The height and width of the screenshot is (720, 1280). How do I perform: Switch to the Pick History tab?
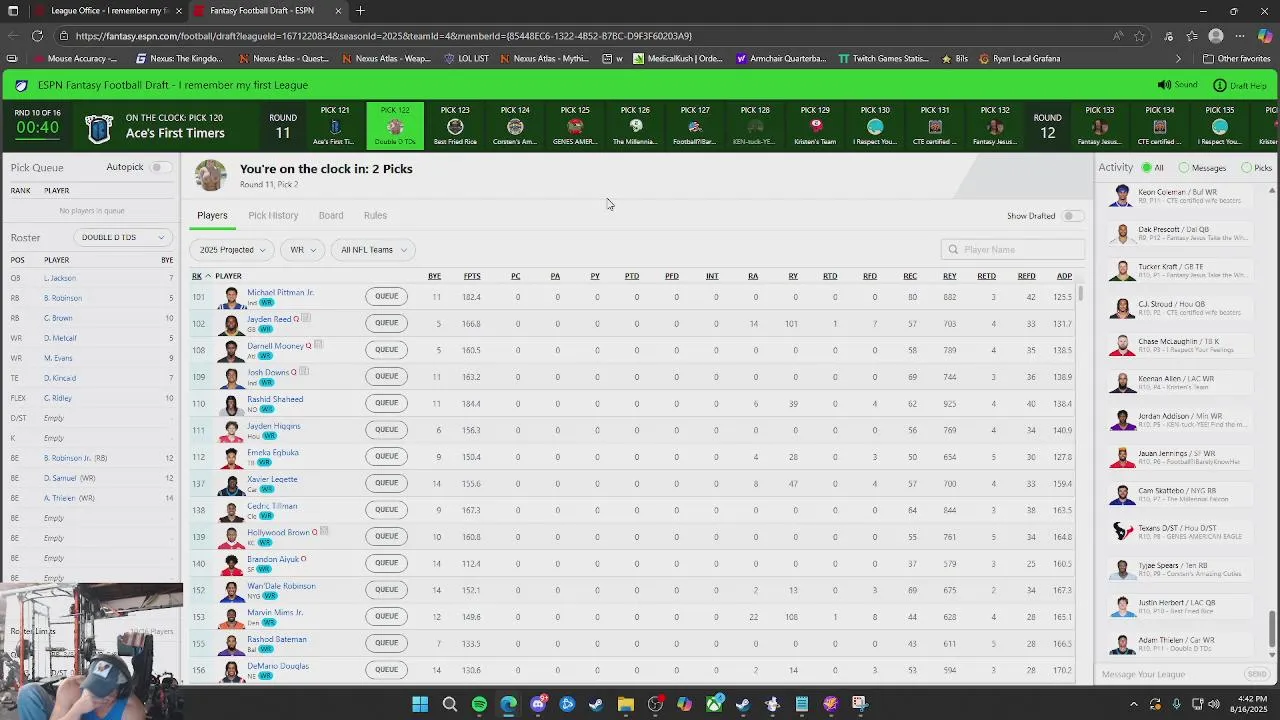tap(273, 216)
